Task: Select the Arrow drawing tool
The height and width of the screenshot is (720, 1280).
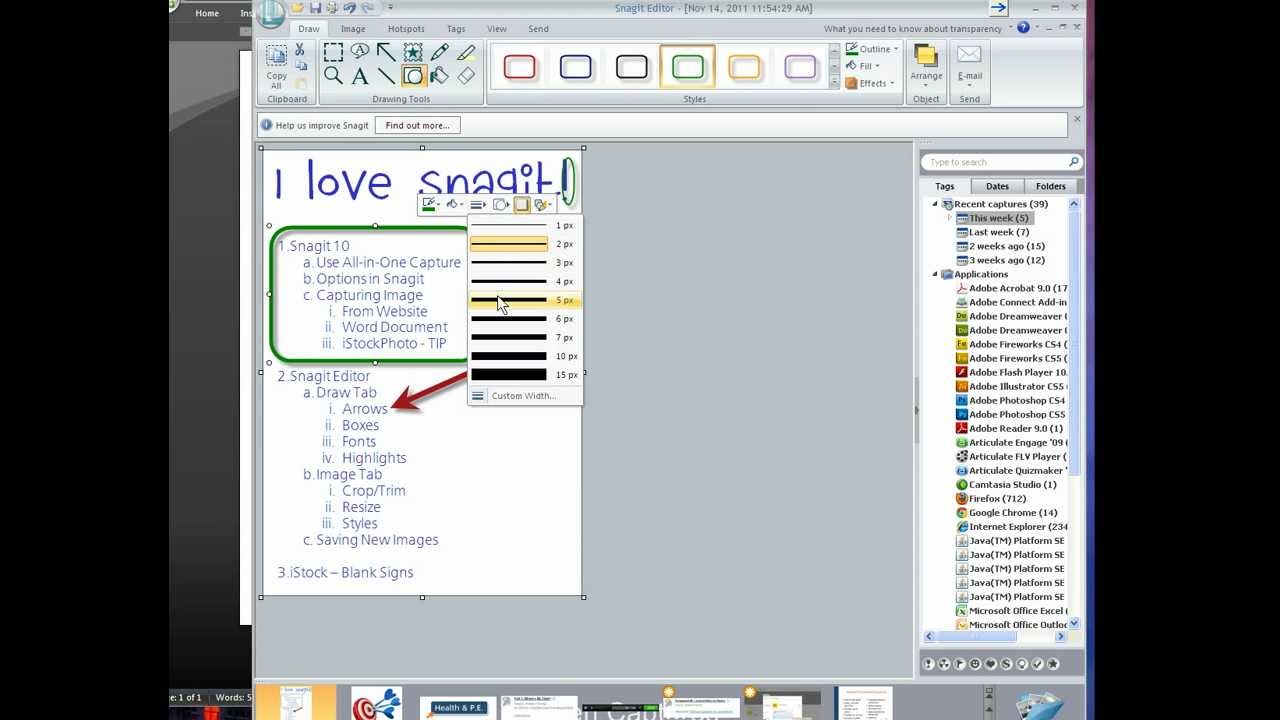Action: tap(386, 53)
